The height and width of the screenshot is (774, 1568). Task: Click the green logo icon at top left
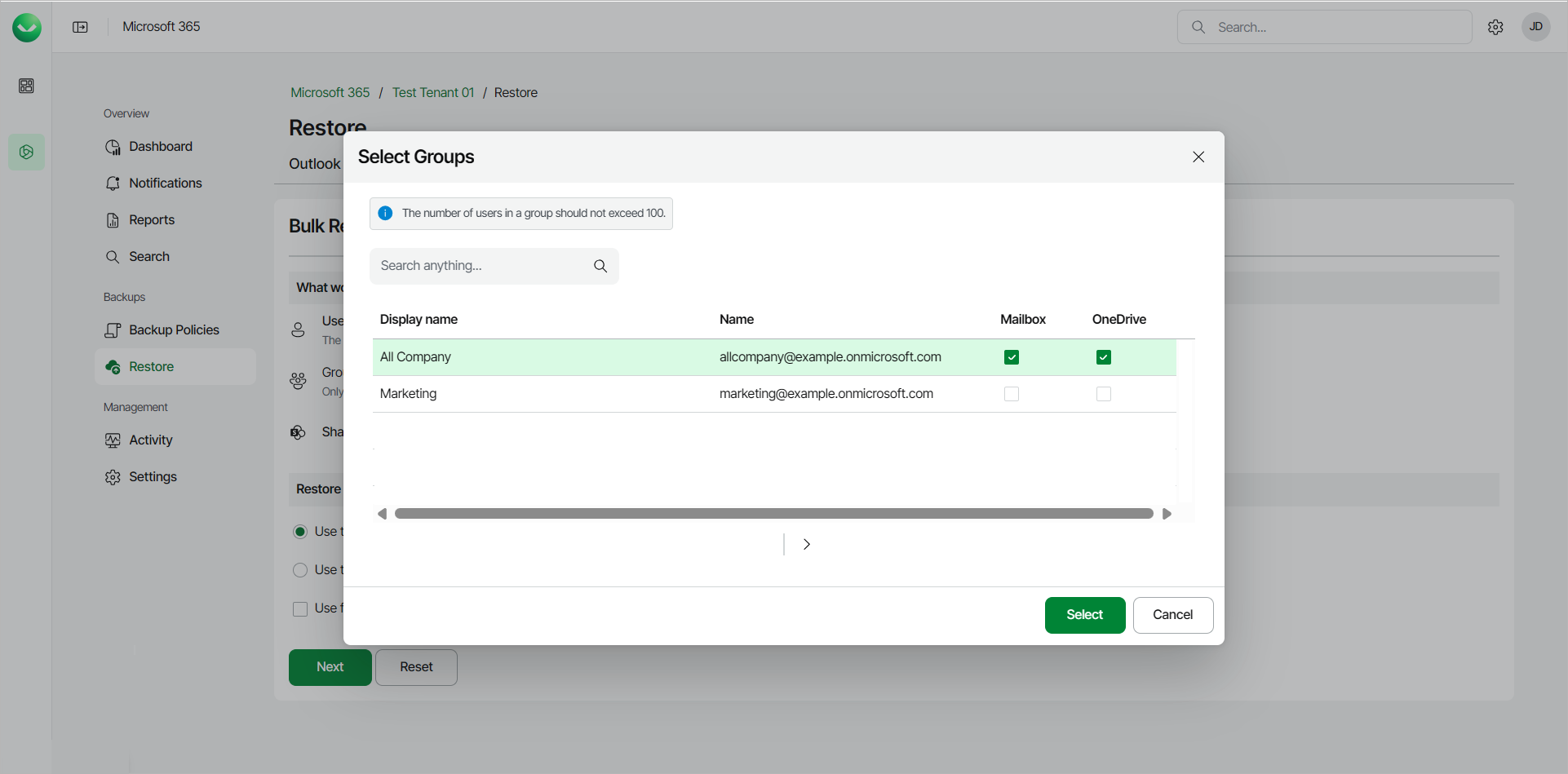point(27,27)
